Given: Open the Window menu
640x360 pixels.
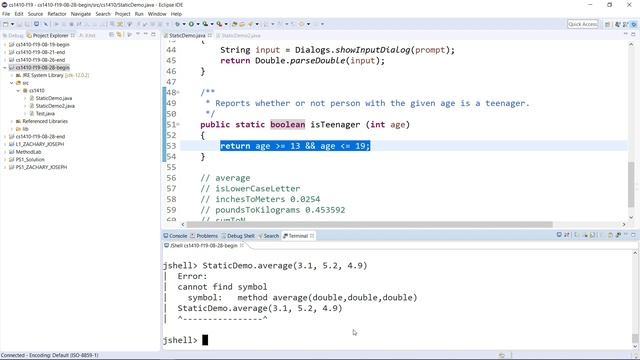Looking at the screenshot, I should (x=157, y=14).
